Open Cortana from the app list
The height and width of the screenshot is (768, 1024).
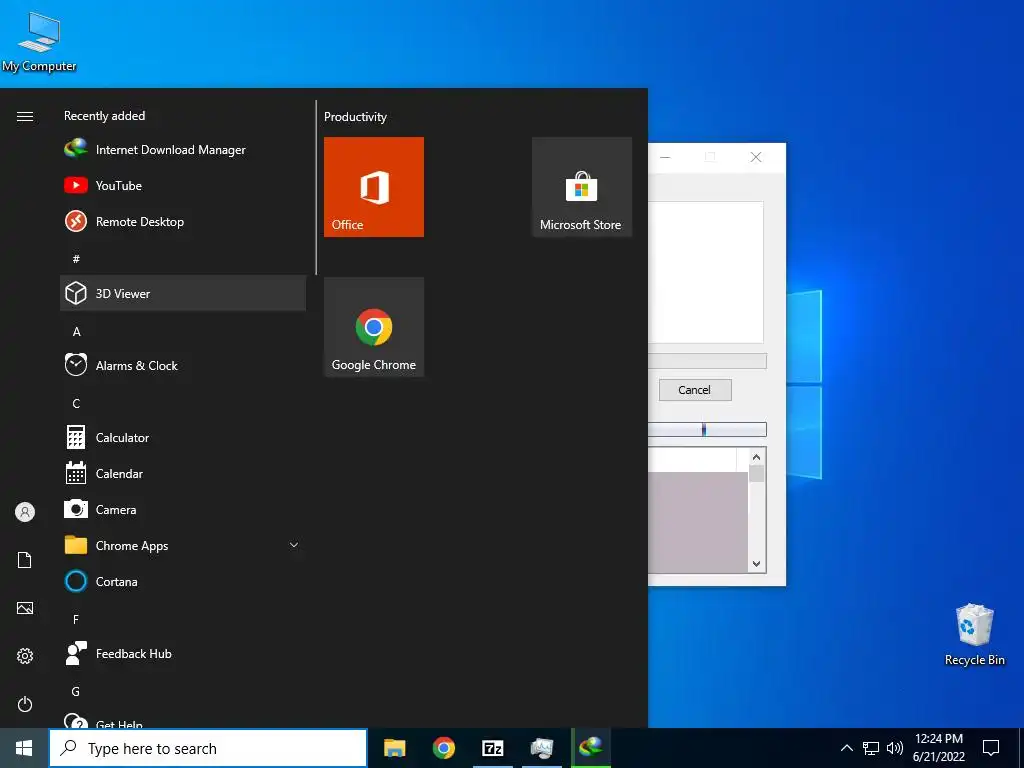[183, 581]
